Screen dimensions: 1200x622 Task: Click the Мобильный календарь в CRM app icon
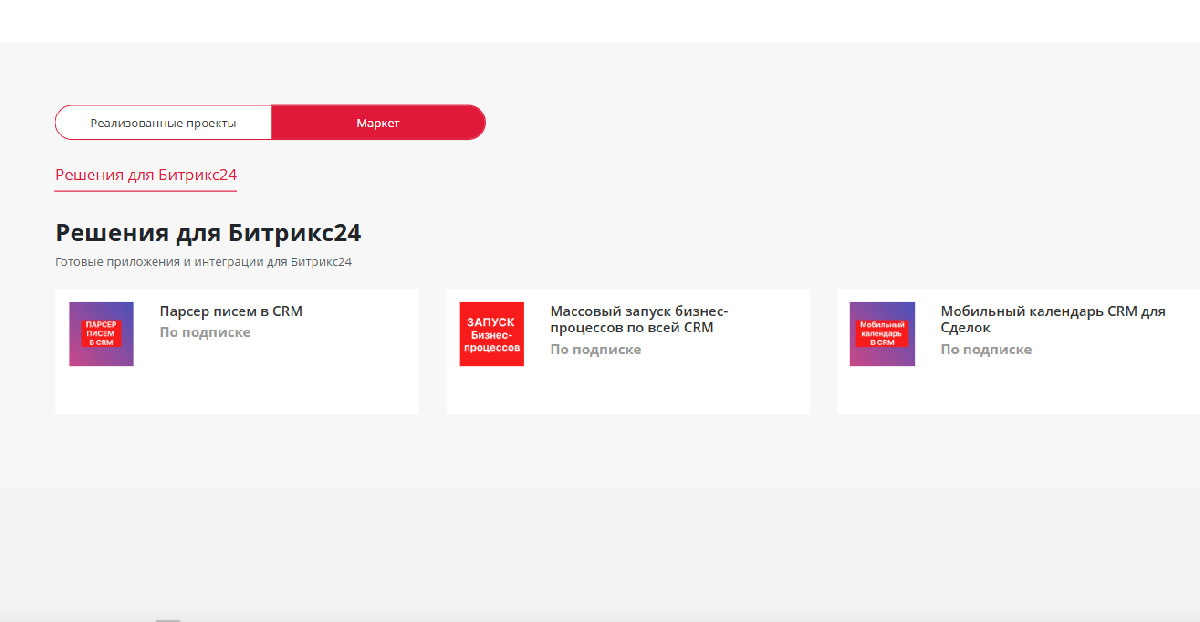882,334
